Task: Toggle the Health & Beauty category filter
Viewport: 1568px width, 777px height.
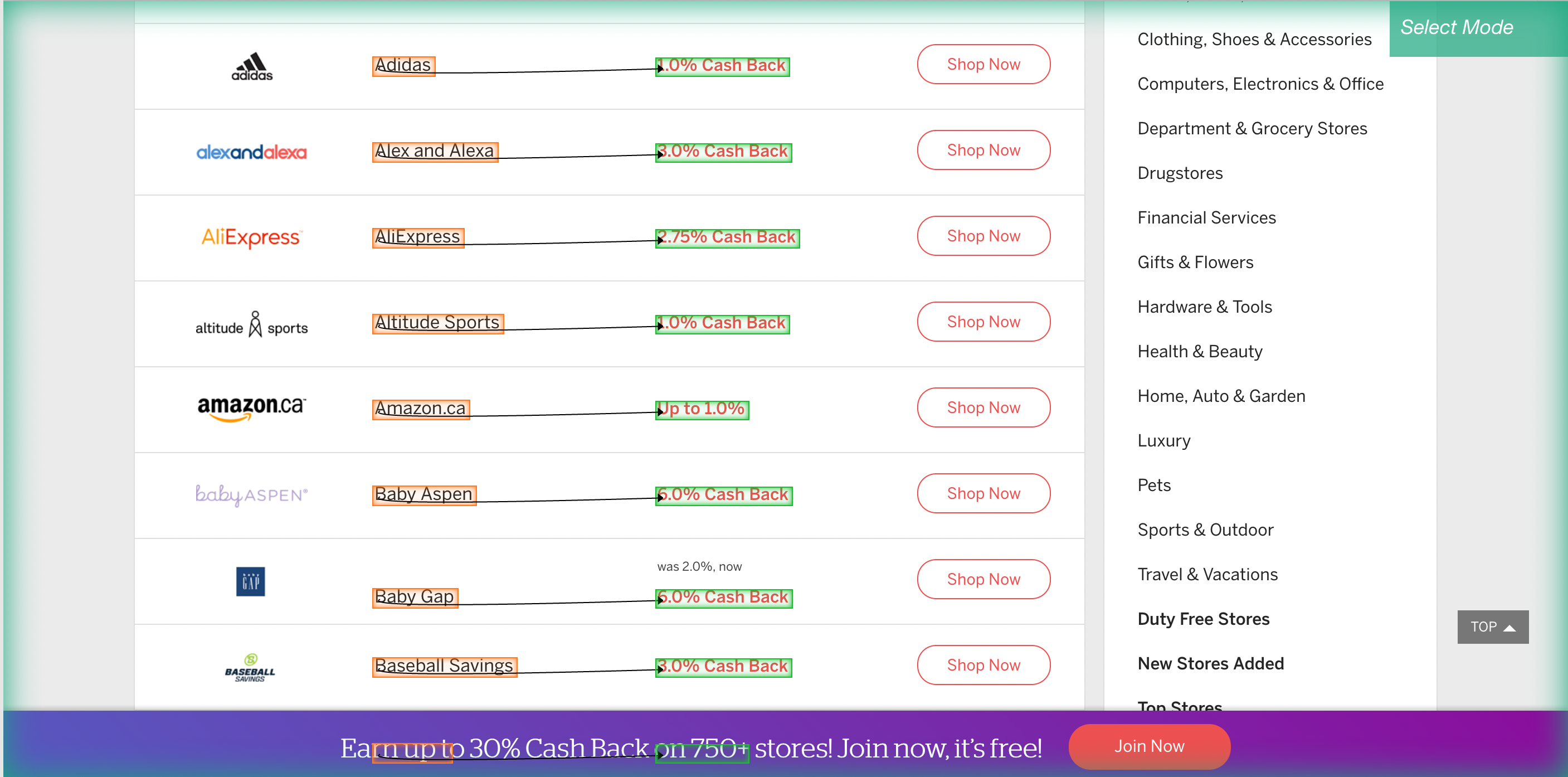Action: tap(1201, 351)
